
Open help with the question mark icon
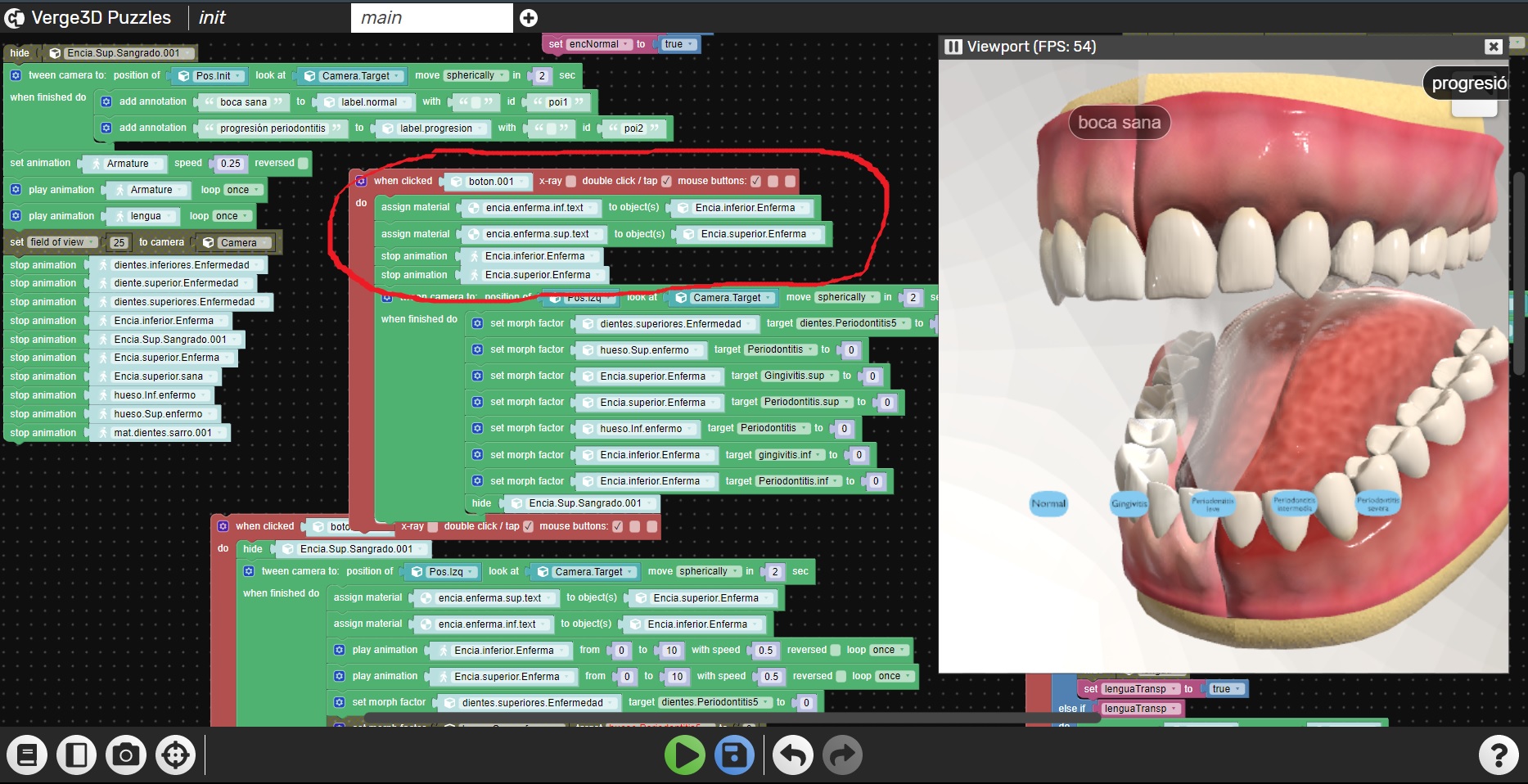tap(1499, 755)
